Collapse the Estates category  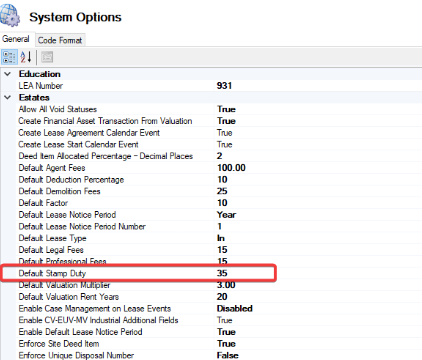[x=7, y=97]
